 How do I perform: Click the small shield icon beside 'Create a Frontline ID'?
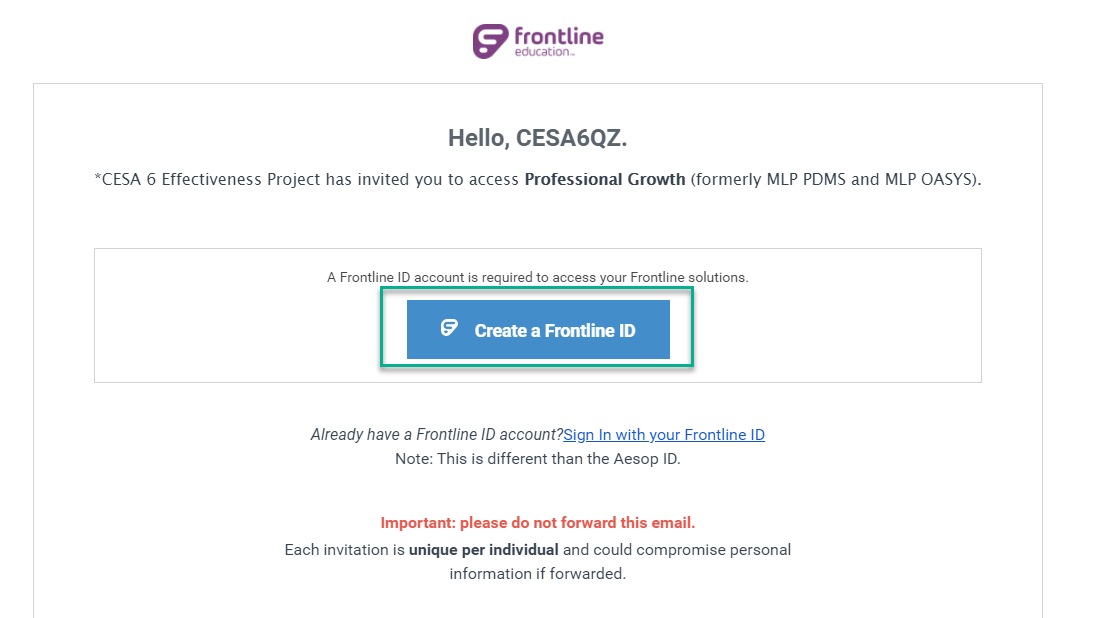(447, 328)
